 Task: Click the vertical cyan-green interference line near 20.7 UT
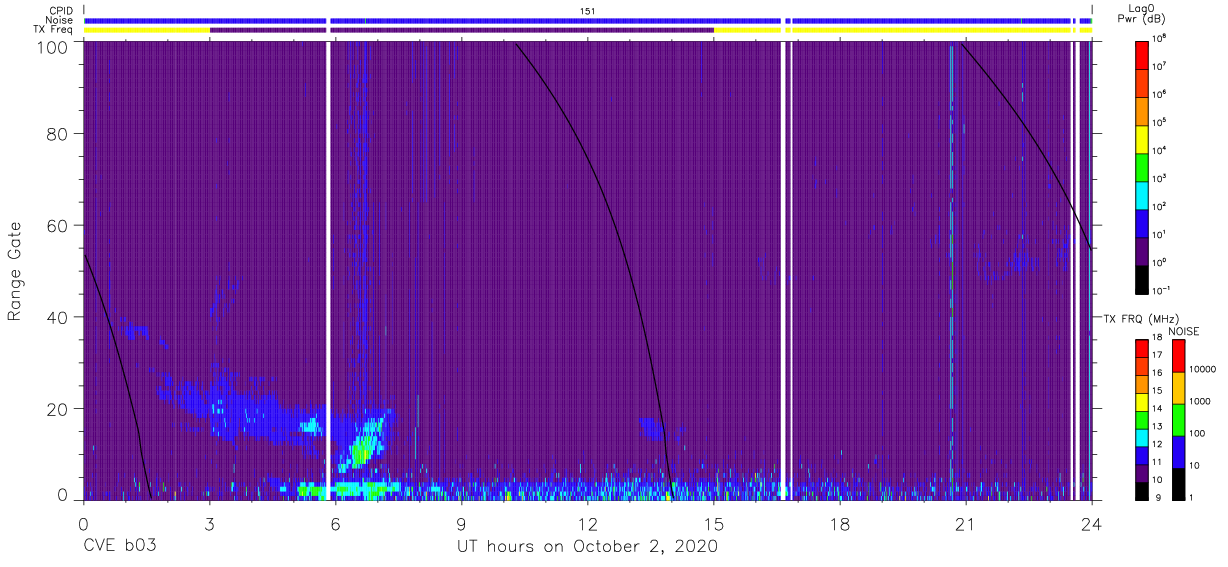point(951,270)
